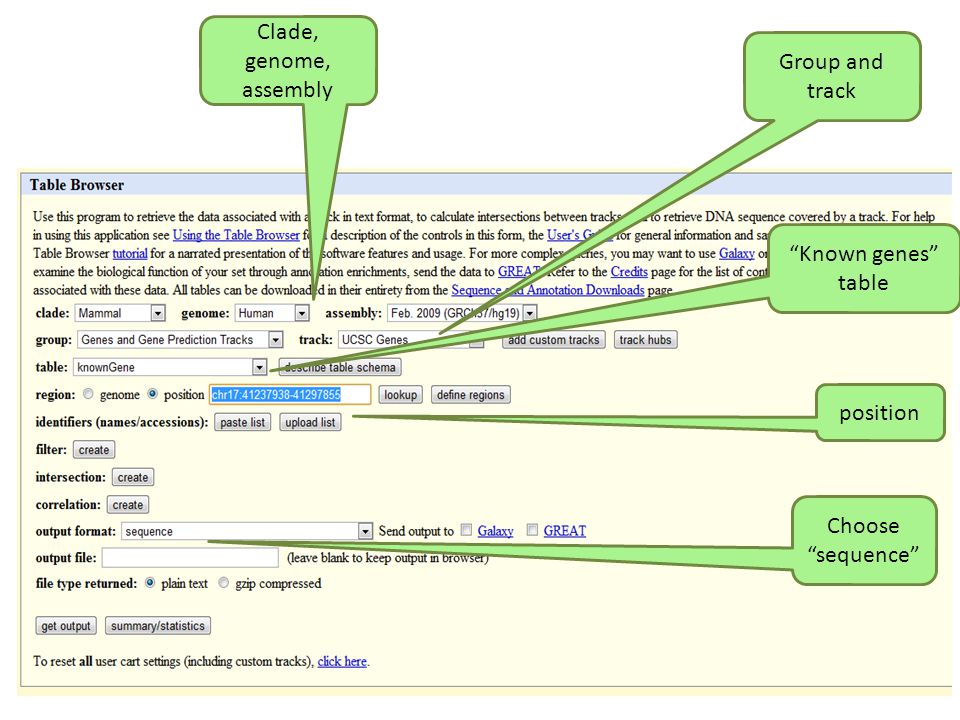Open the Credits page link
Screen dimensions: 960x720
629,272
